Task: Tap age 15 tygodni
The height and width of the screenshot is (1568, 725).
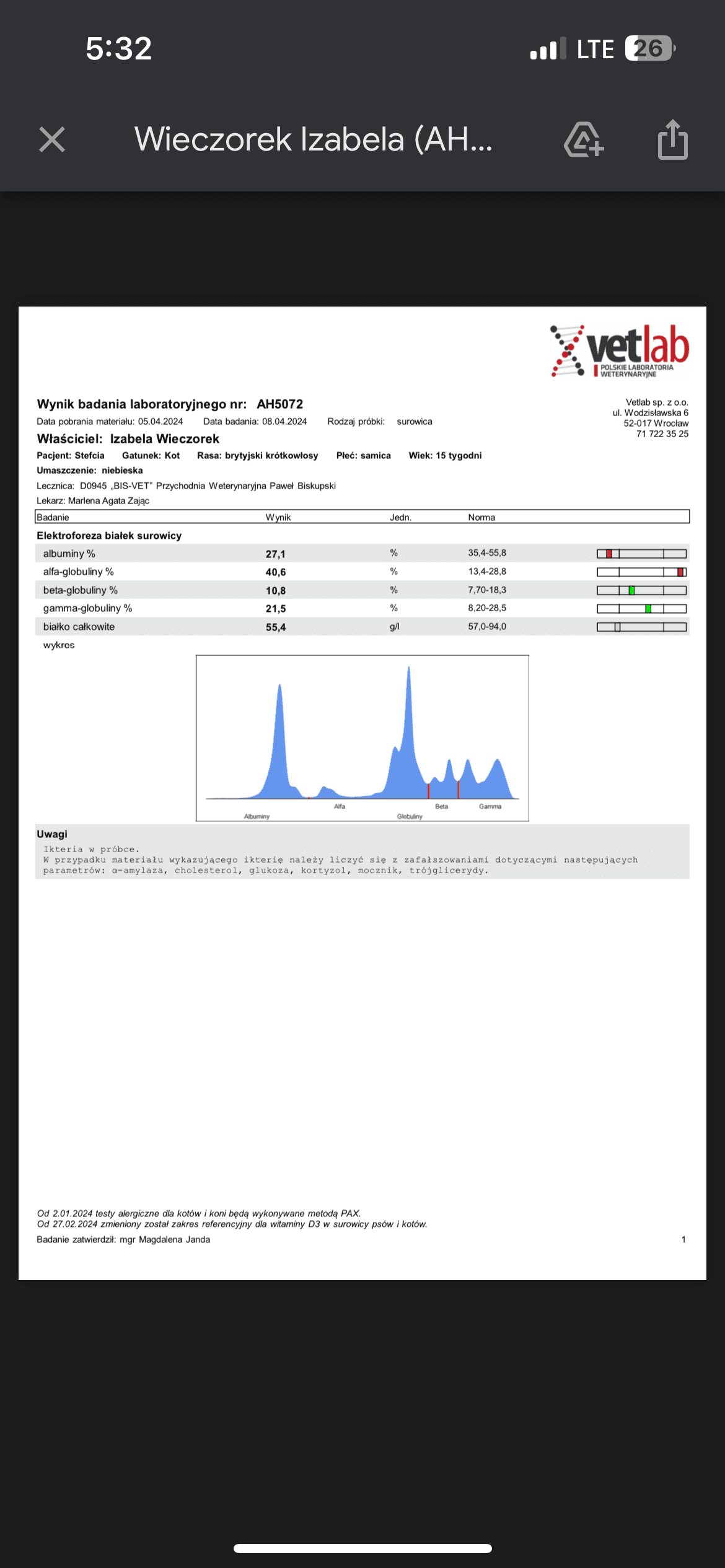Action: click(x=459, y=456)
